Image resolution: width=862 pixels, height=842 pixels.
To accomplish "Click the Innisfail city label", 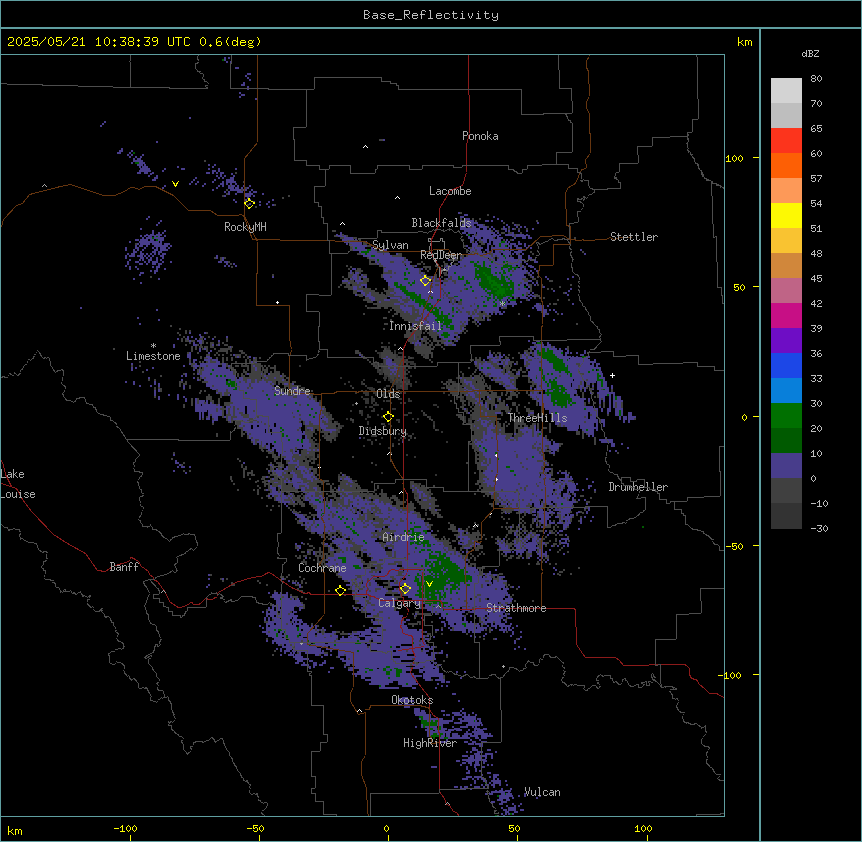I will [415, 326].
